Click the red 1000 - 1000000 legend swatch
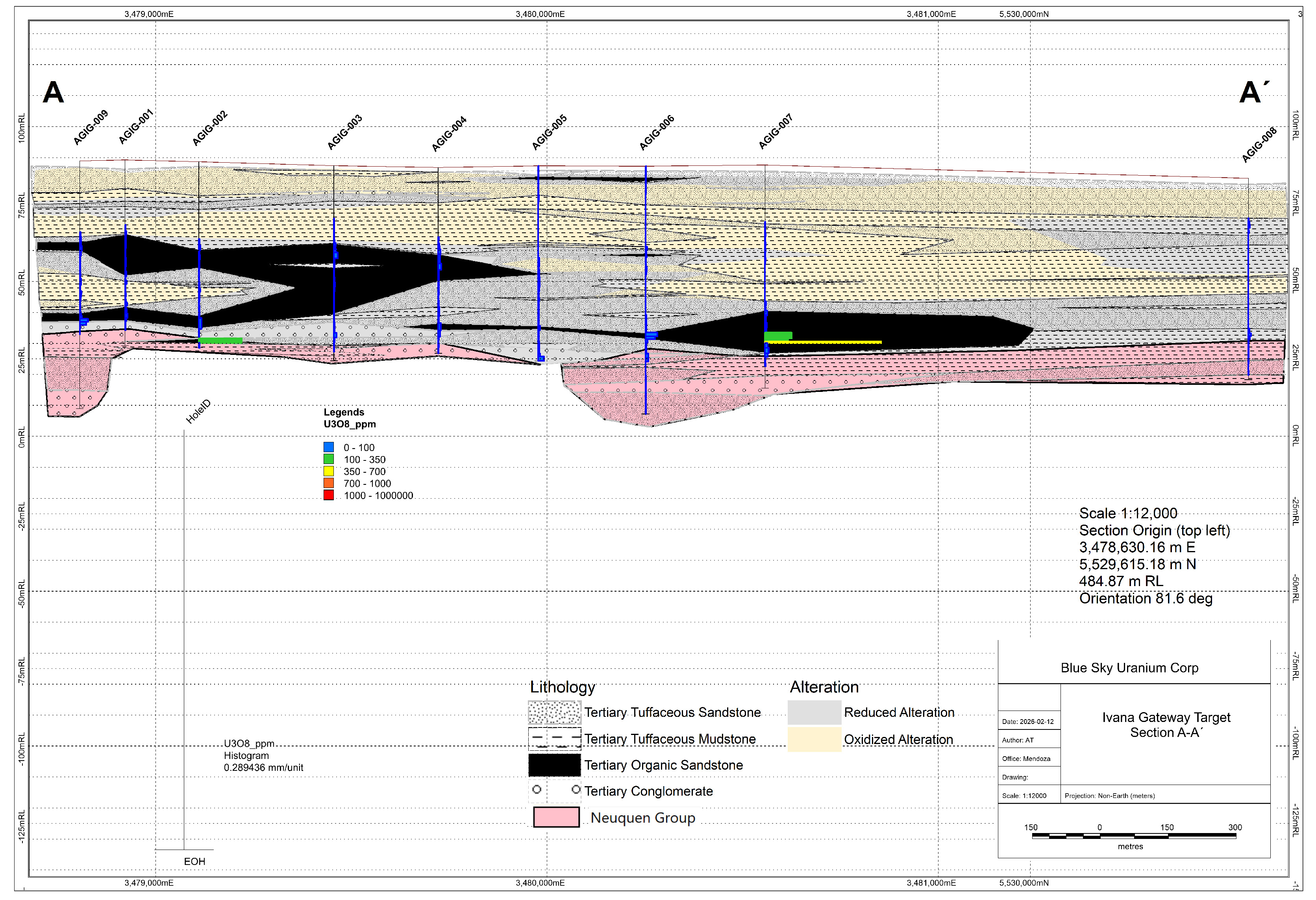 point(328,495)
